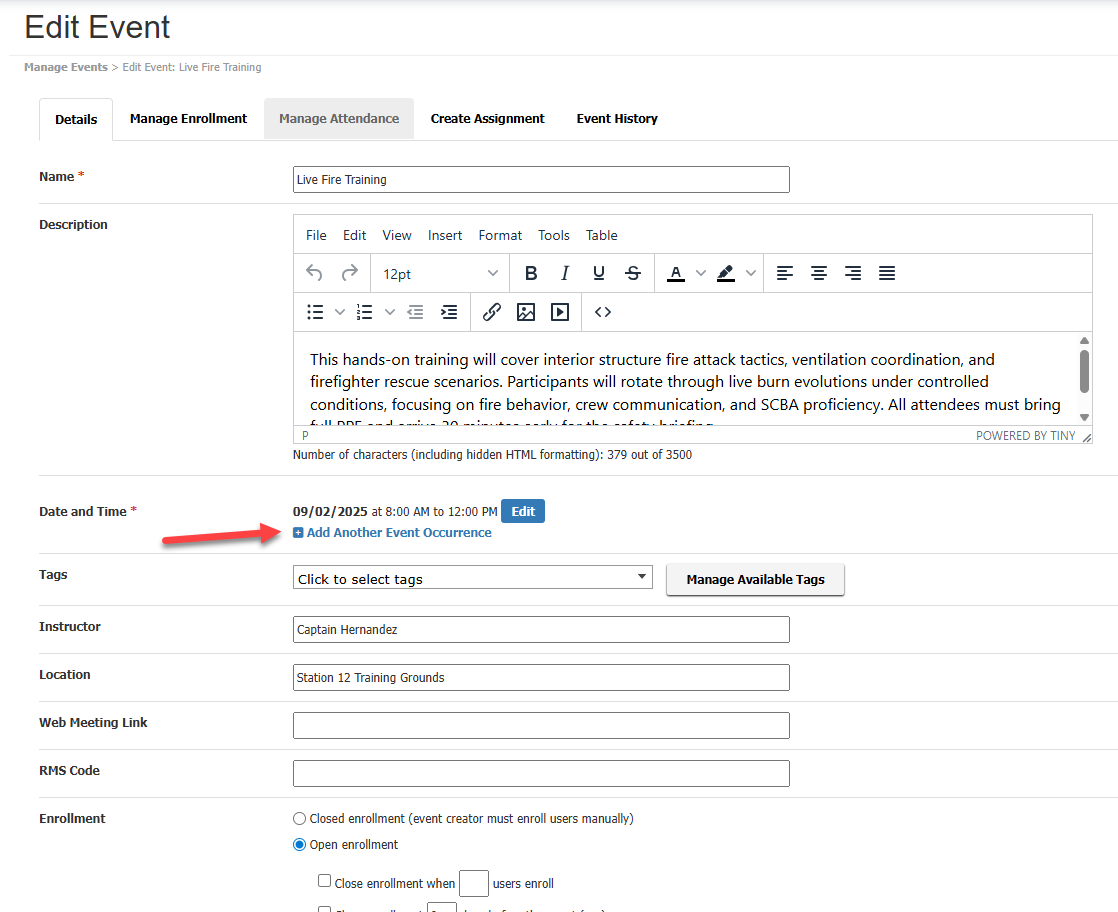Open the File menu in editor

click(316, 235)
